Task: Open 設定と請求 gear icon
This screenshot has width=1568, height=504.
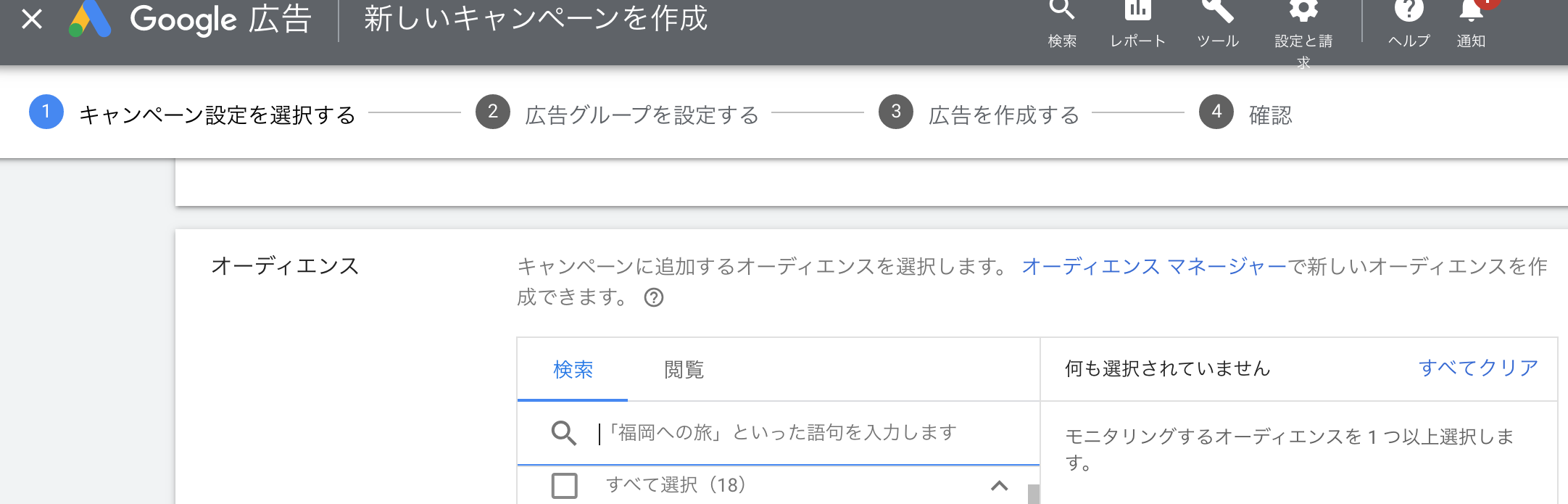Action: point(1303,10)
